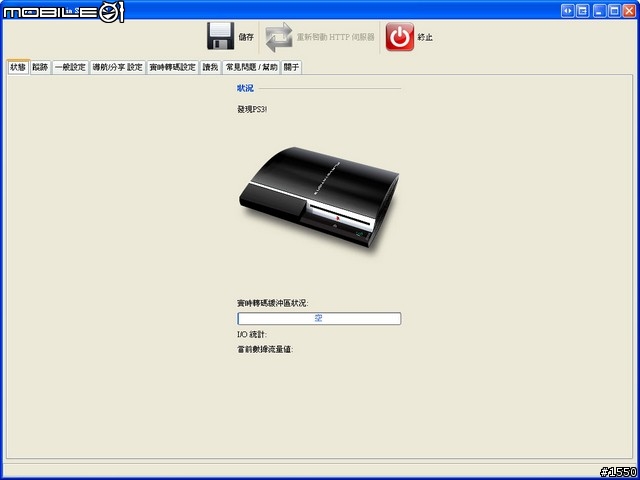640x480 pixels.
Task: Open the 讀我 (Readme) tab
Action: tap(210, 67)
